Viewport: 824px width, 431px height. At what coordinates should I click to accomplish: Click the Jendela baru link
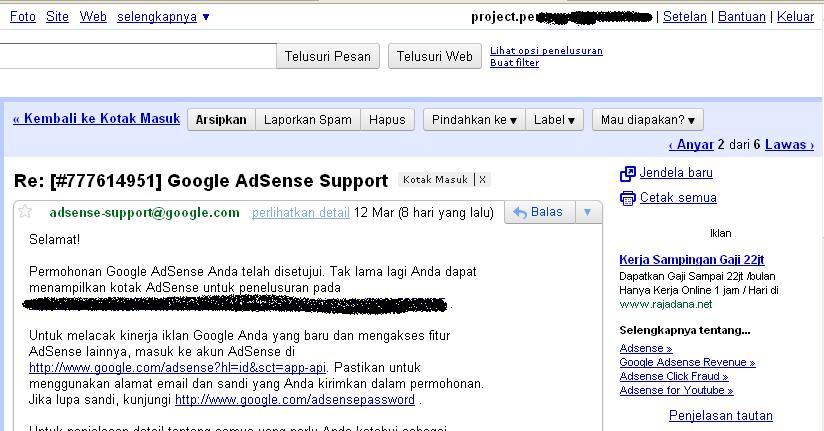coord(676,173)
